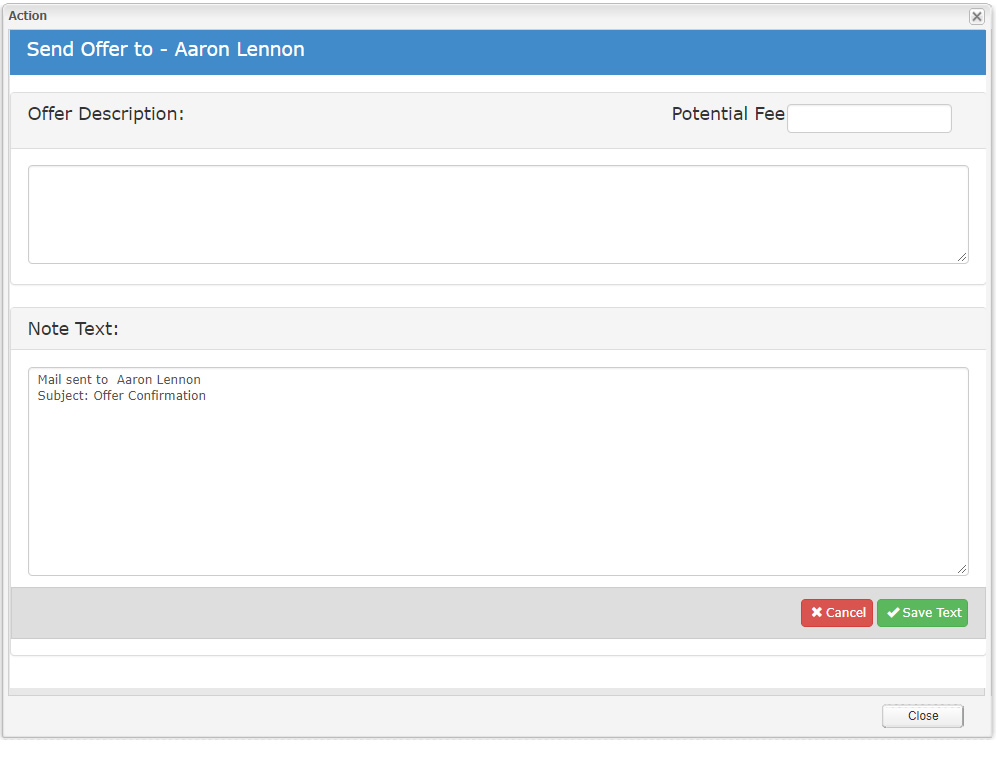Click the gray footer bar left of Cancel
The image size is (997, 776).
pyautogui.click(x=400, y=613)
